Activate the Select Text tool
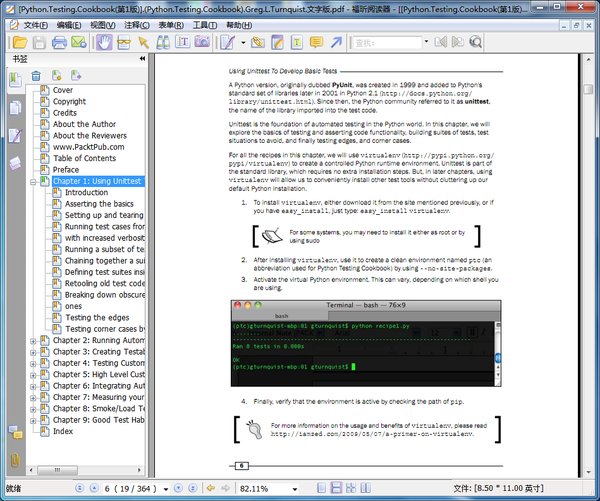The image size is (600, 501). 183,42
